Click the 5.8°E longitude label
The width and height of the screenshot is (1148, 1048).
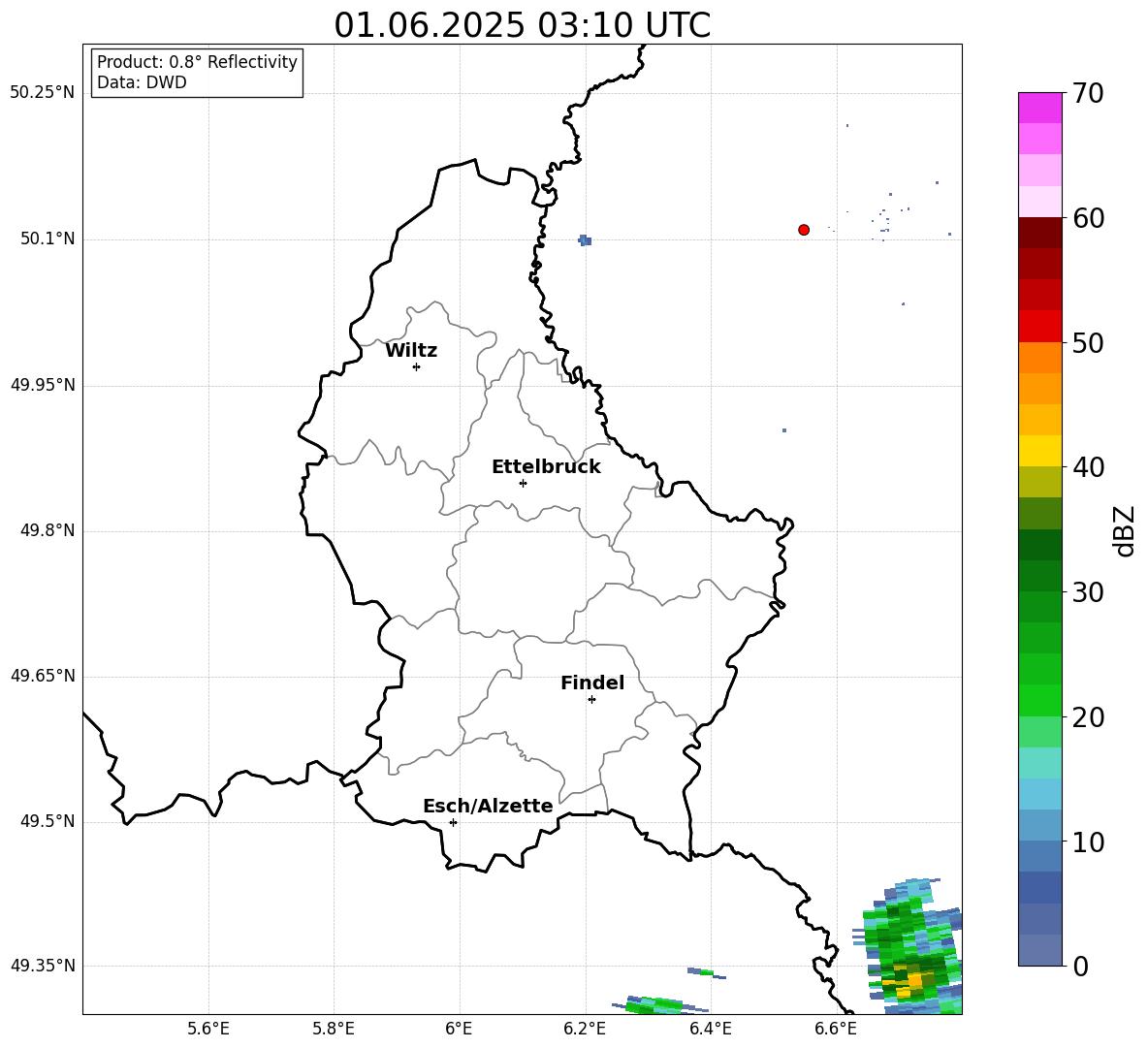click(334, 1030)
